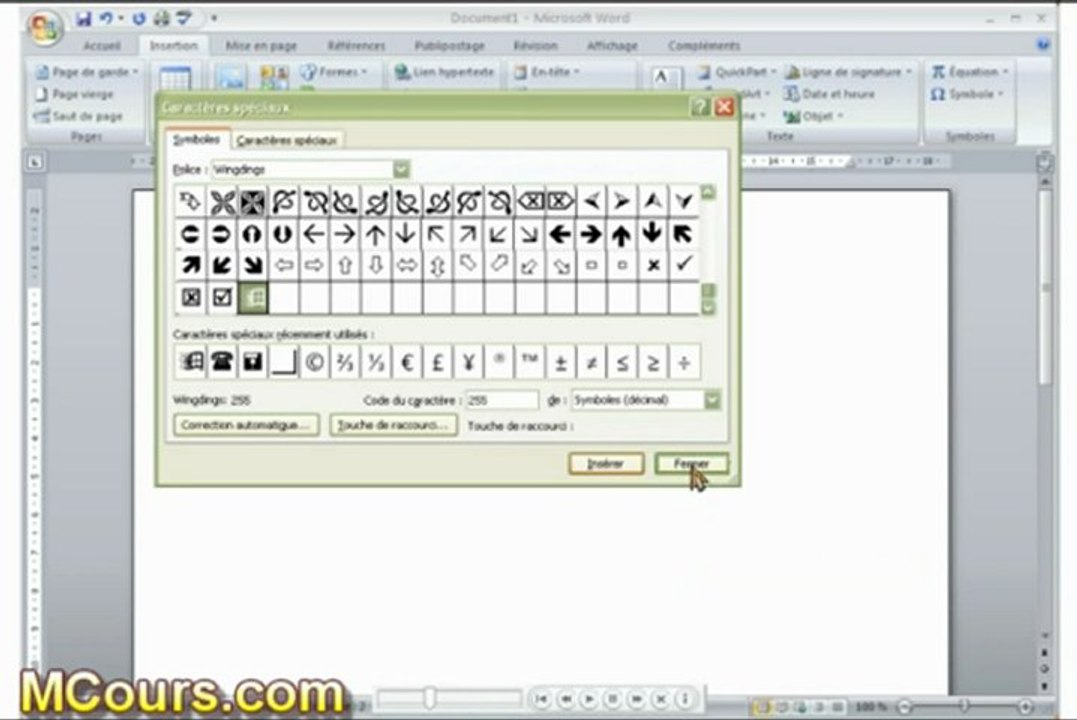
Task: Select the ÷ division symbol
Action: click(683, 362)
